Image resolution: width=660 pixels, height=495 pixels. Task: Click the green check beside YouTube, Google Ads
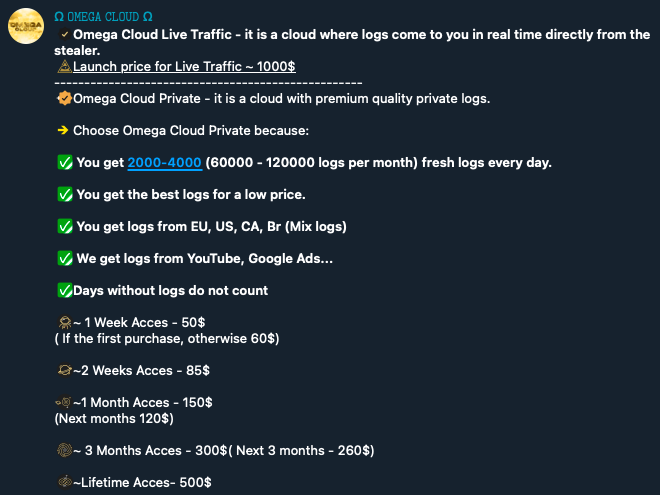click(x=65, y=258)
